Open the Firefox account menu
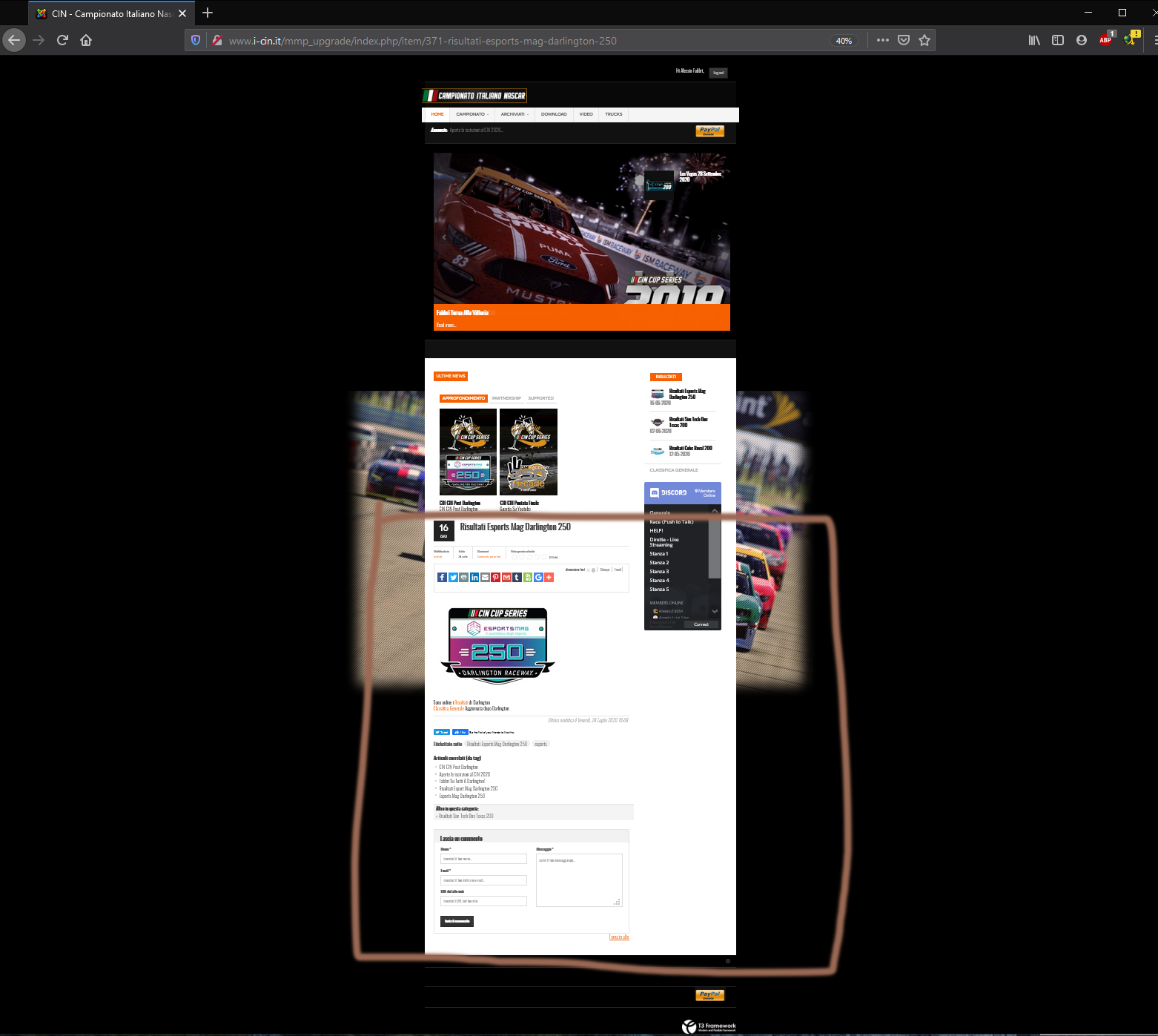 (1082, 40)
